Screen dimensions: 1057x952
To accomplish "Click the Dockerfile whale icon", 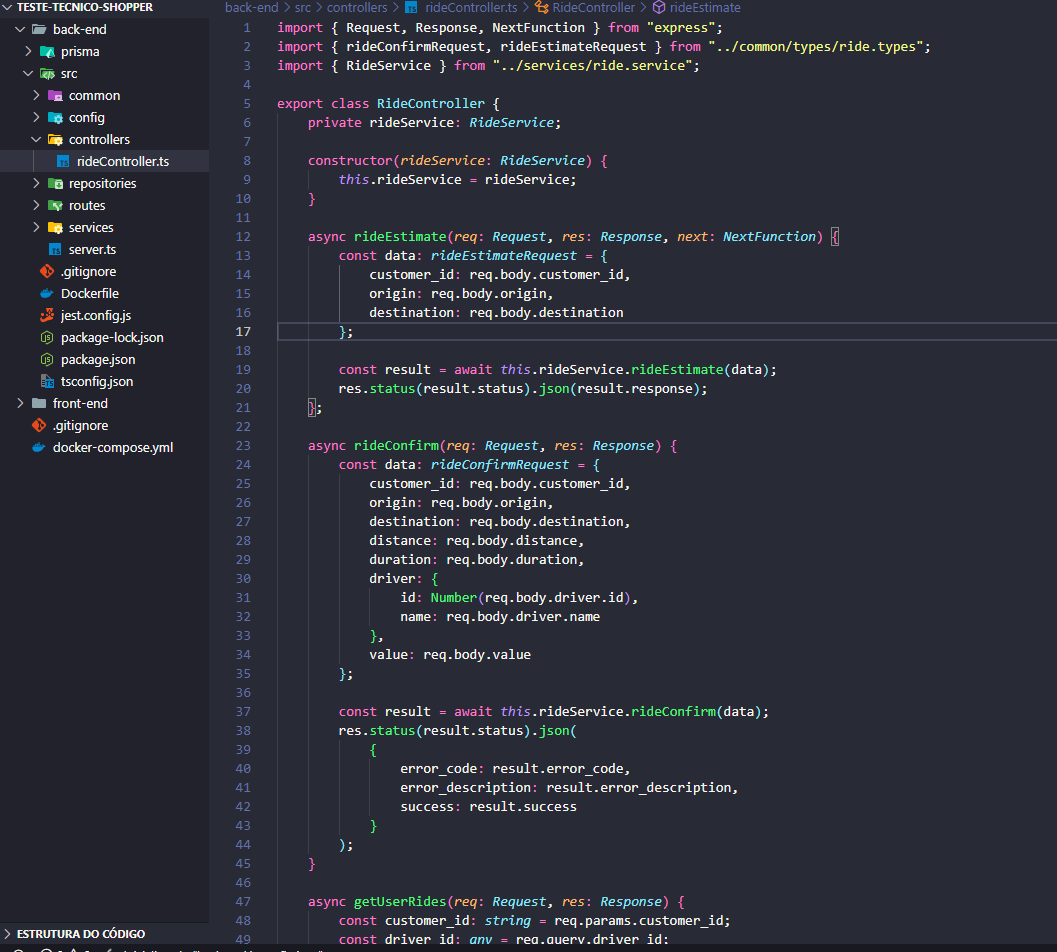I will pyautogui.click(x=46, y=294).
